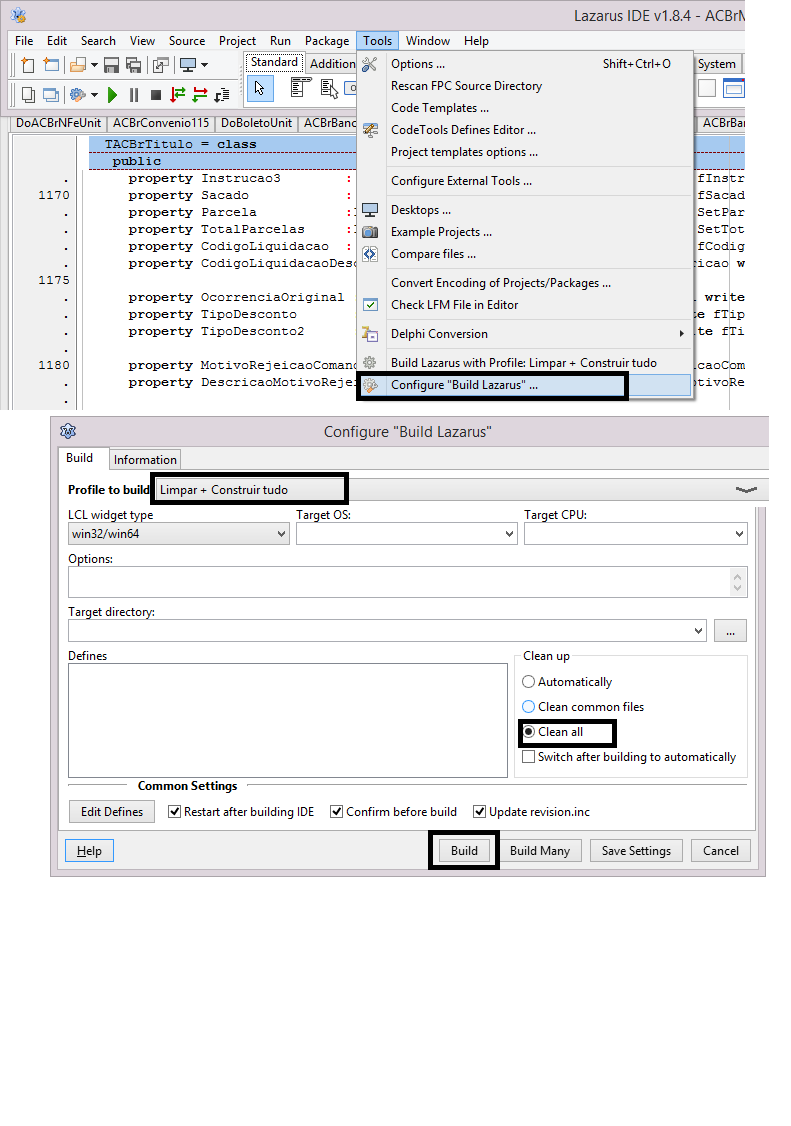Viewport: 791px width, 1126px height.
Task: Open the Tools menu
Action: click(377, 41)
